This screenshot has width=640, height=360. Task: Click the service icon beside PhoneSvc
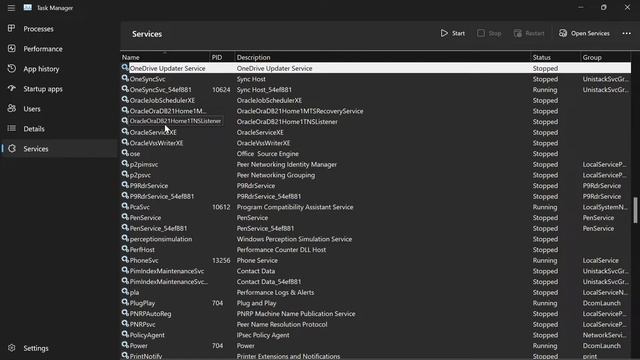125,260
